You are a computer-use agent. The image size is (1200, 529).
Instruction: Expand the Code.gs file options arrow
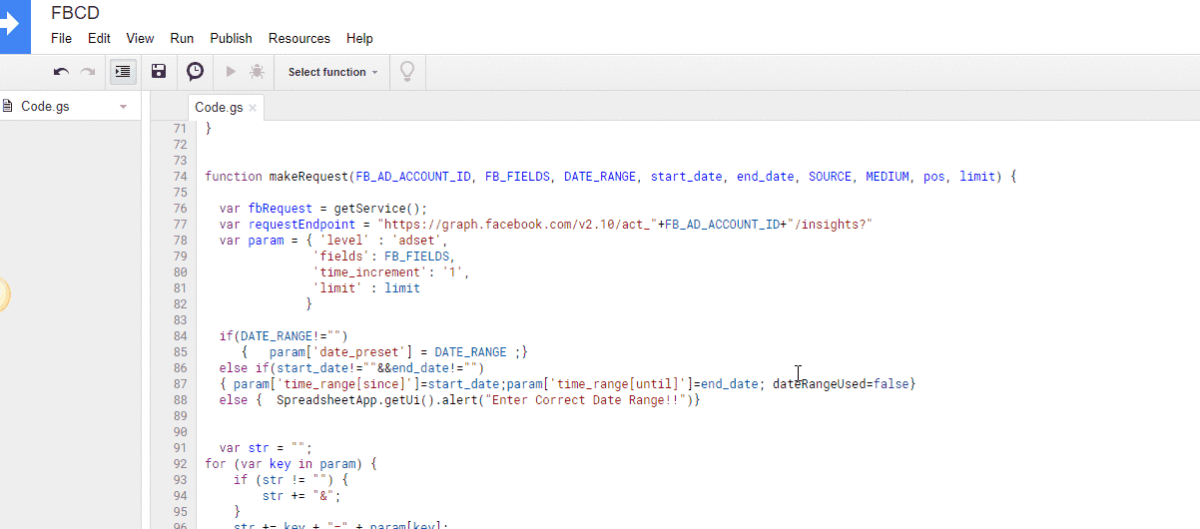[x=123, y=107]
